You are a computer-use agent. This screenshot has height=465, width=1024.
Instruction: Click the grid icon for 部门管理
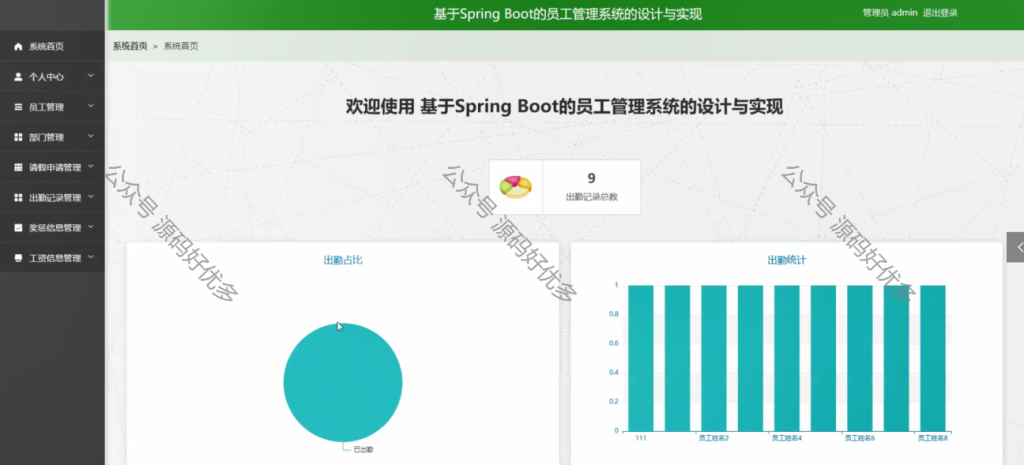[x=18, y=137]
